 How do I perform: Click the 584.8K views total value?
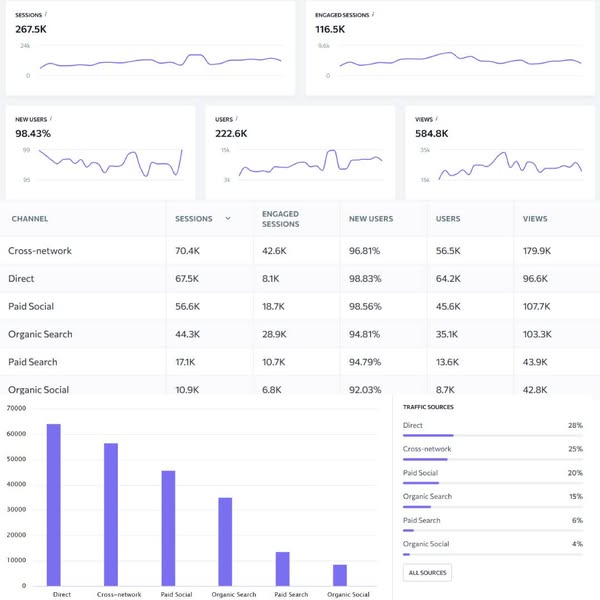tap(432, 134)
